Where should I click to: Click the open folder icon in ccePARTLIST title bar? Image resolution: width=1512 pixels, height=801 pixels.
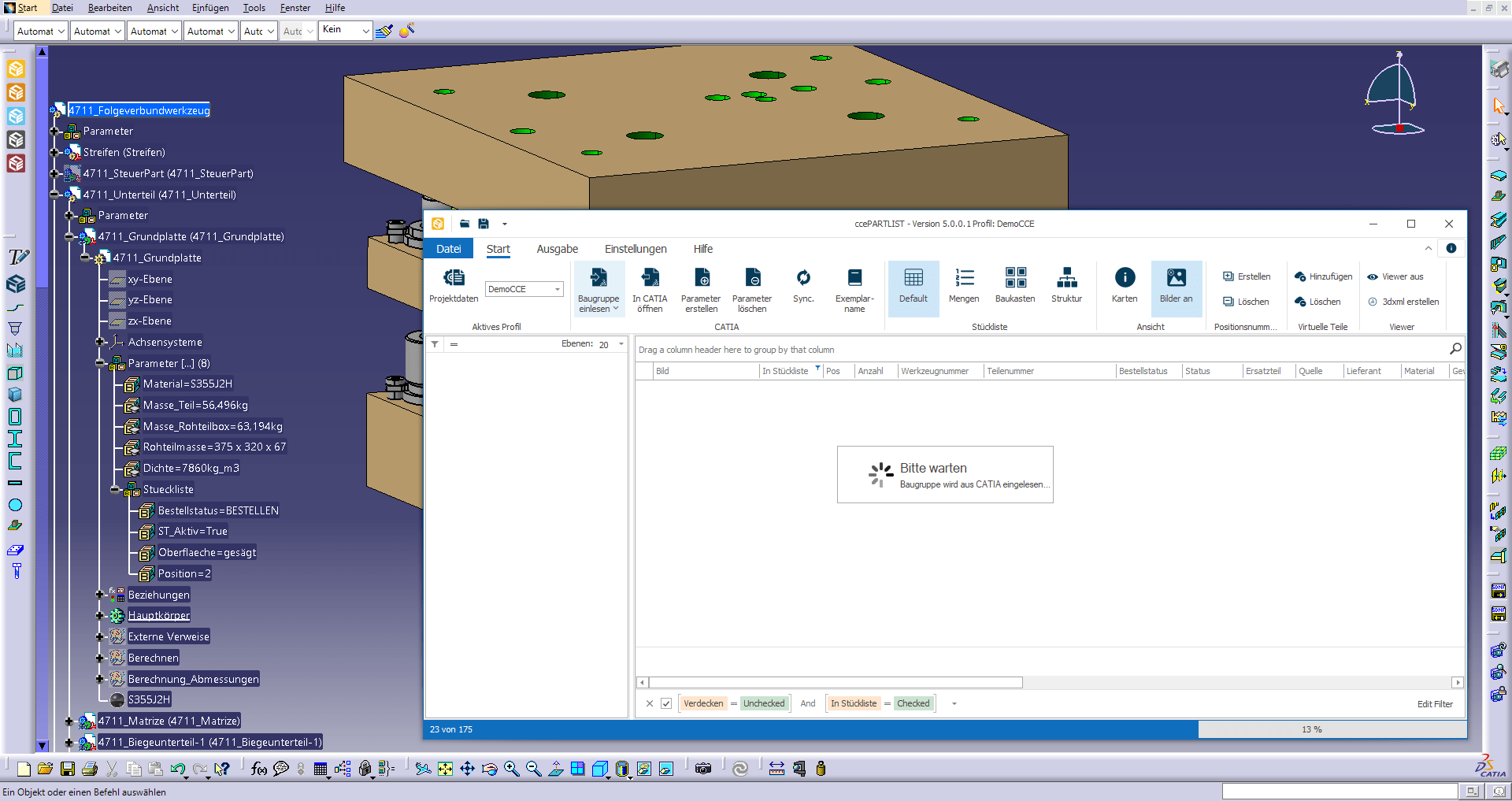(465, 224)
